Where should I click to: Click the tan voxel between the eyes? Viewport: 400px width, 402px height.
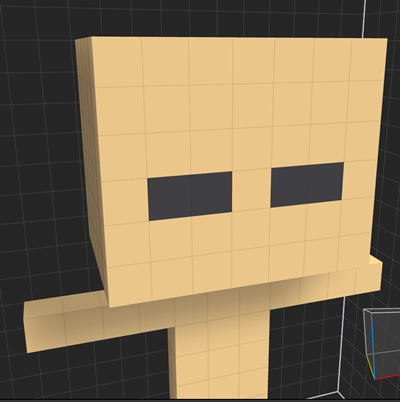click(x=251, y=189)
